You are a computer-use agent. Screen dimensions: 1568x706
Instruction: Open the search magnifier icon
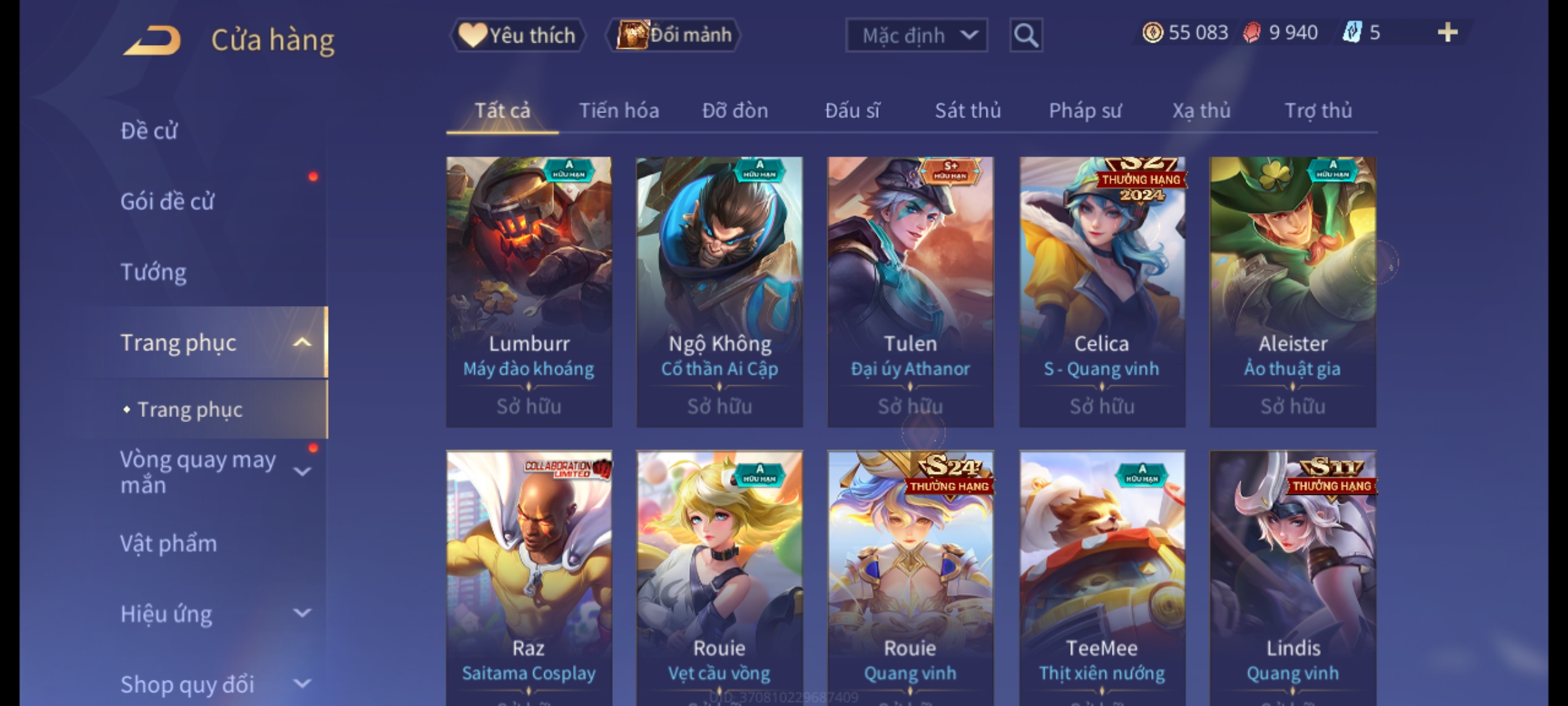(1026, 35)
